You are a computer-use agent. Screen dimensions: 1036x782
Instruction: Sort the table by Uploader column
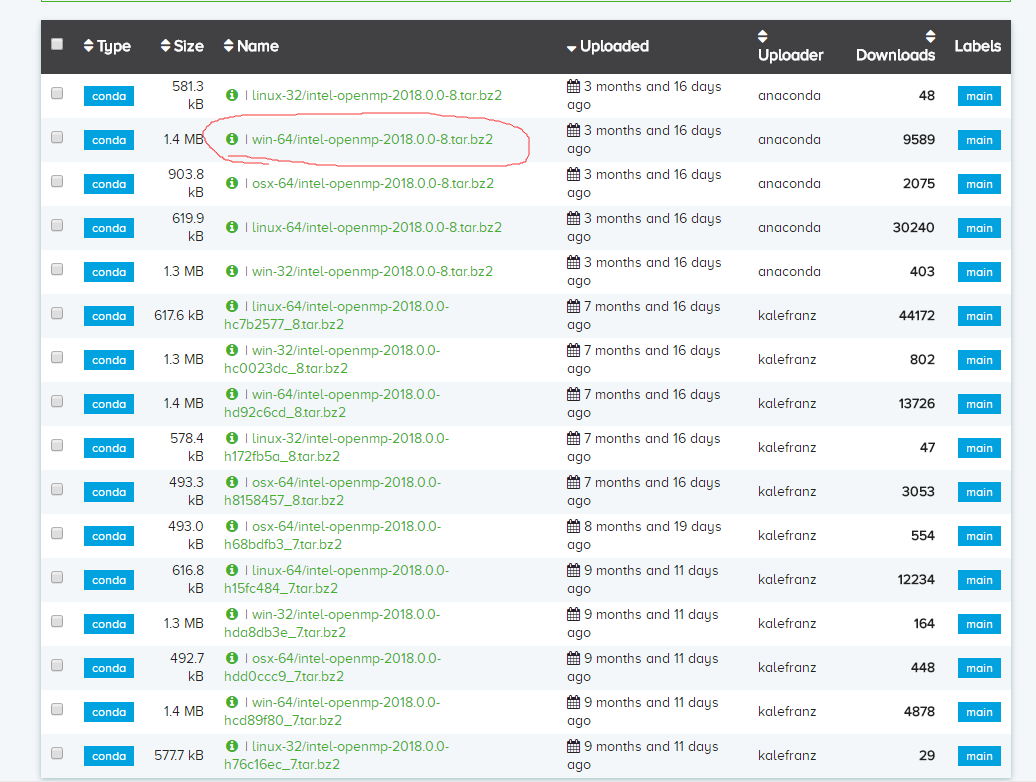(790, 46)
